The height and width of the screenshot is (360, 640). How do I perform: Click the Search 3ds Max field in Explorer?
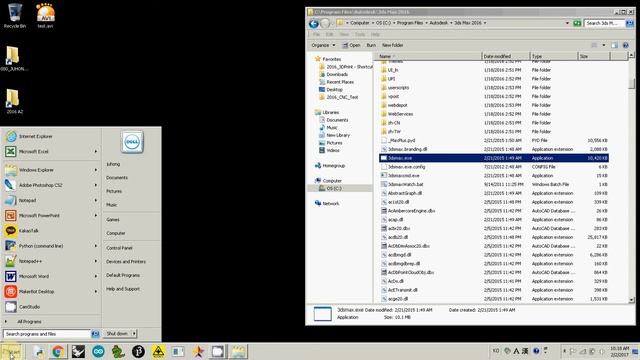pyautogui.click(x=604, y=23)
